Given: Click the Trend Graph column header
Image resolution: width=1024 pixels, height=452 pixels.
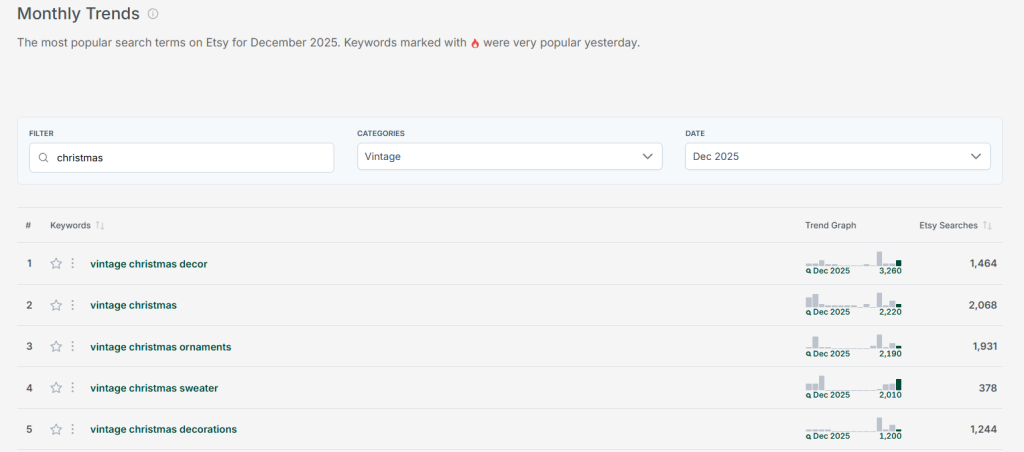Looking at the screenshot, I should coord(831,225).
